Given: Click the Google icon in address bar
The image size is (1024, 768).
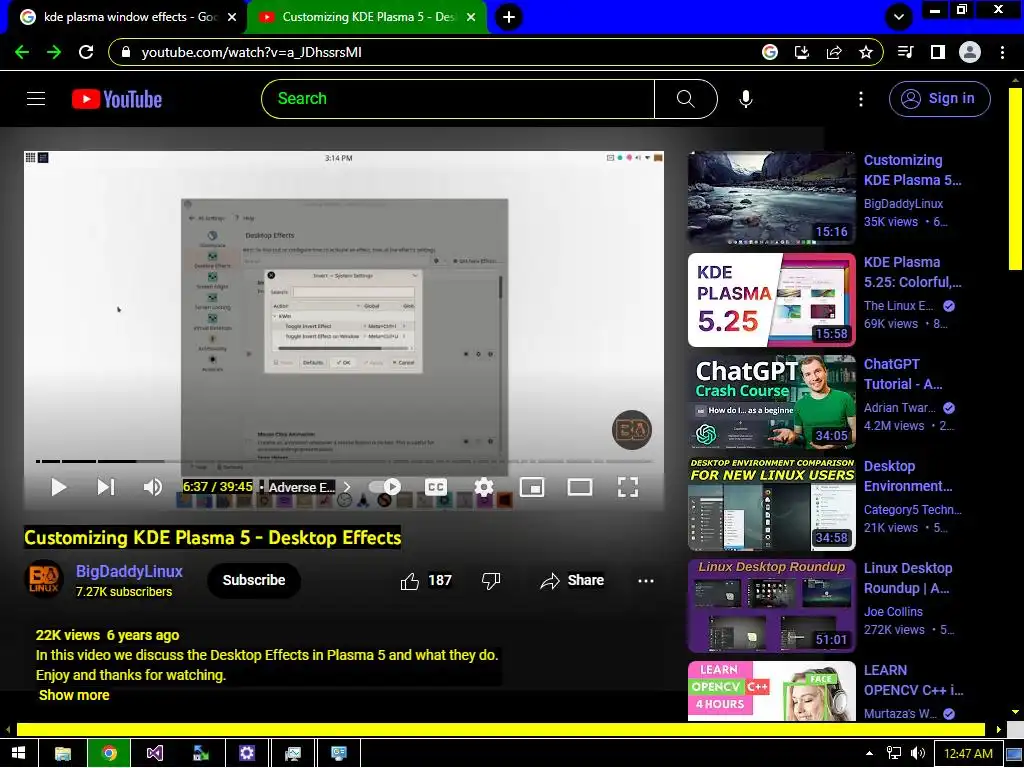Looking at the screenshot, I should coord(770,52).
